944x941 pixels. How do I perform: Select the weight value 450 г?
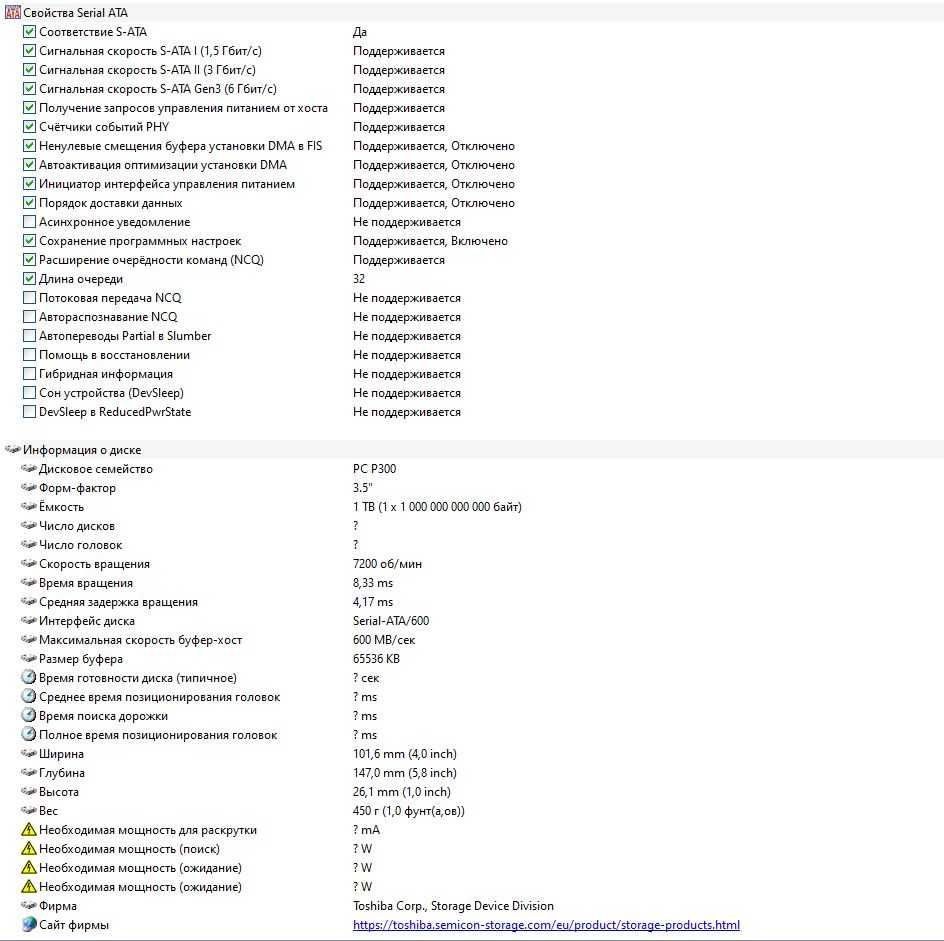tap(409, 811)
